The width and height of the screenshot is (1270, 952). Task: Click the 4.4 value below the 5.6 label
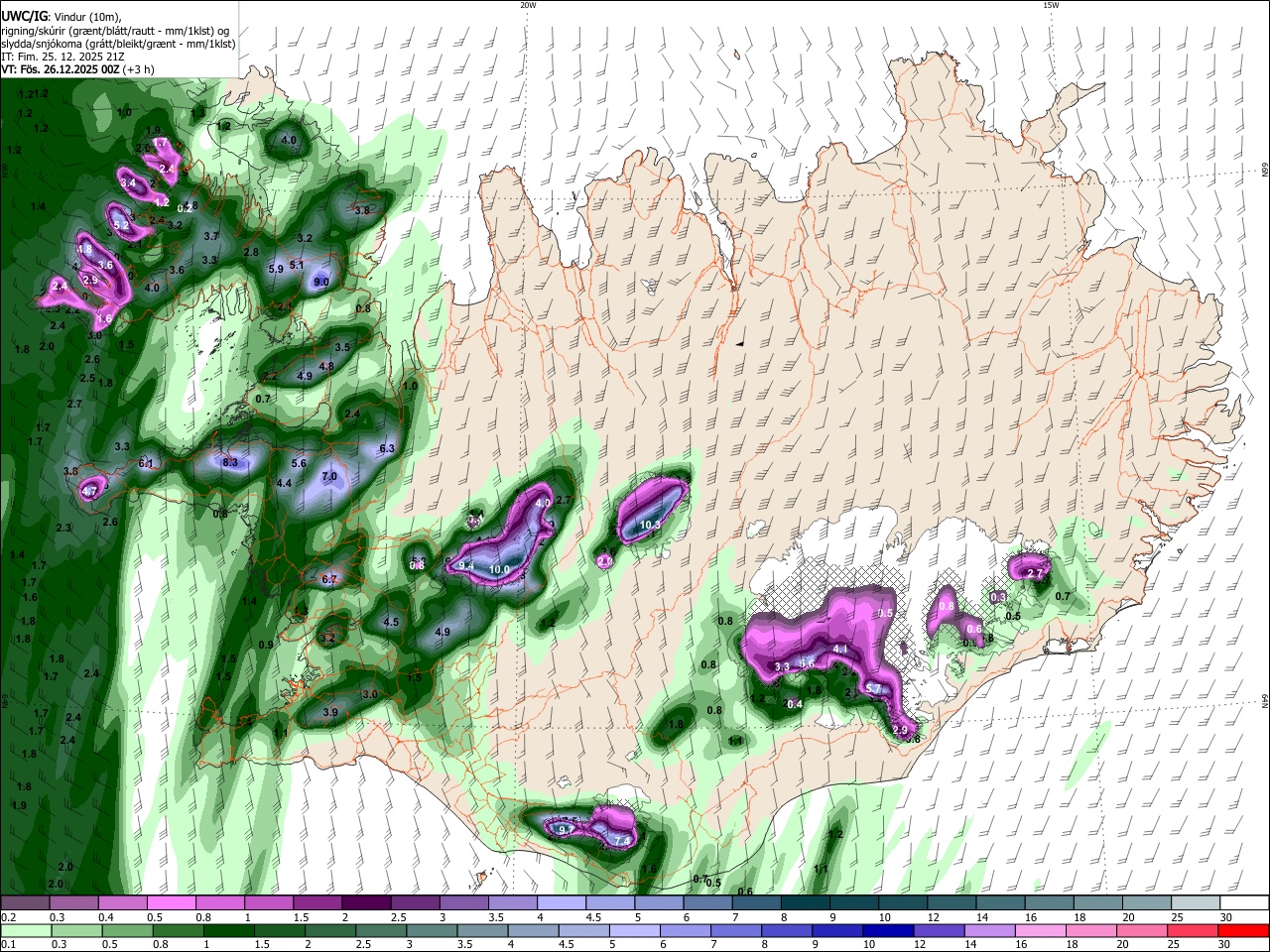point(284,483)
